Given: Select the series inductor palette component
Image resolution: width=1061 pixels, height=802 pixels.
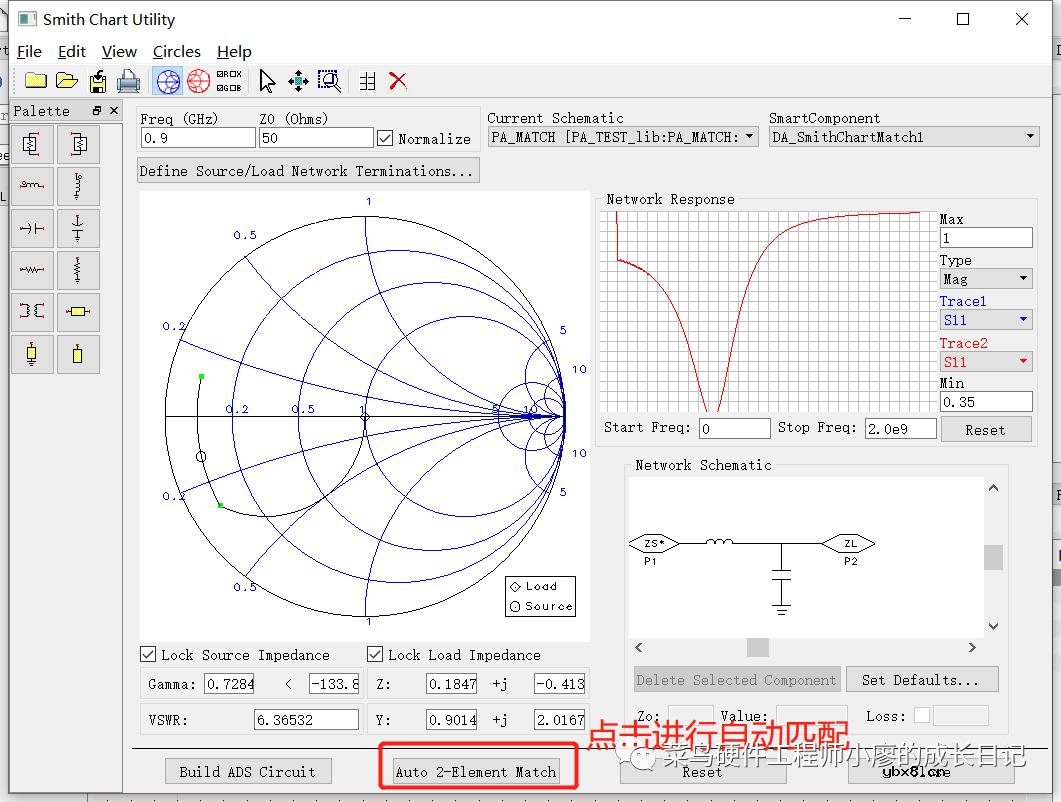Looking at the screenshot, I should (x=32, y=186).
